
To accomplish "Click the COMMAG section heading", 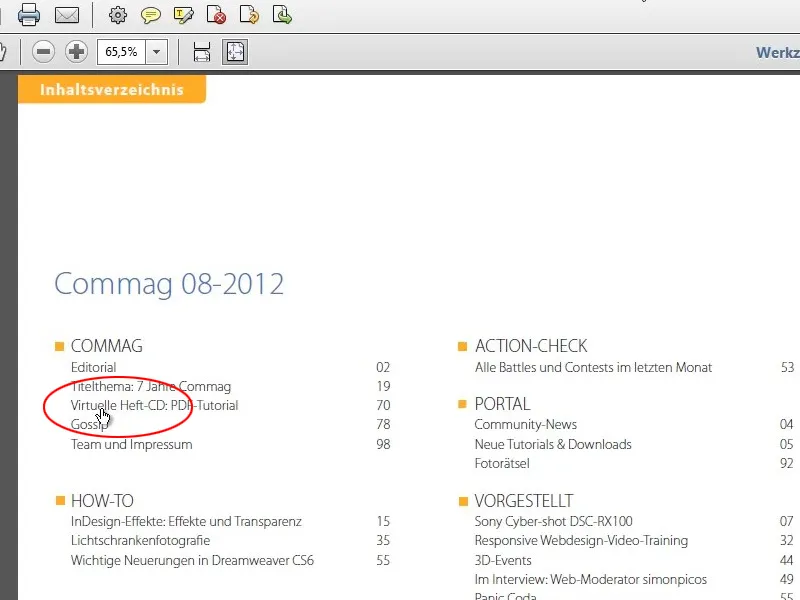I will 107,346.
